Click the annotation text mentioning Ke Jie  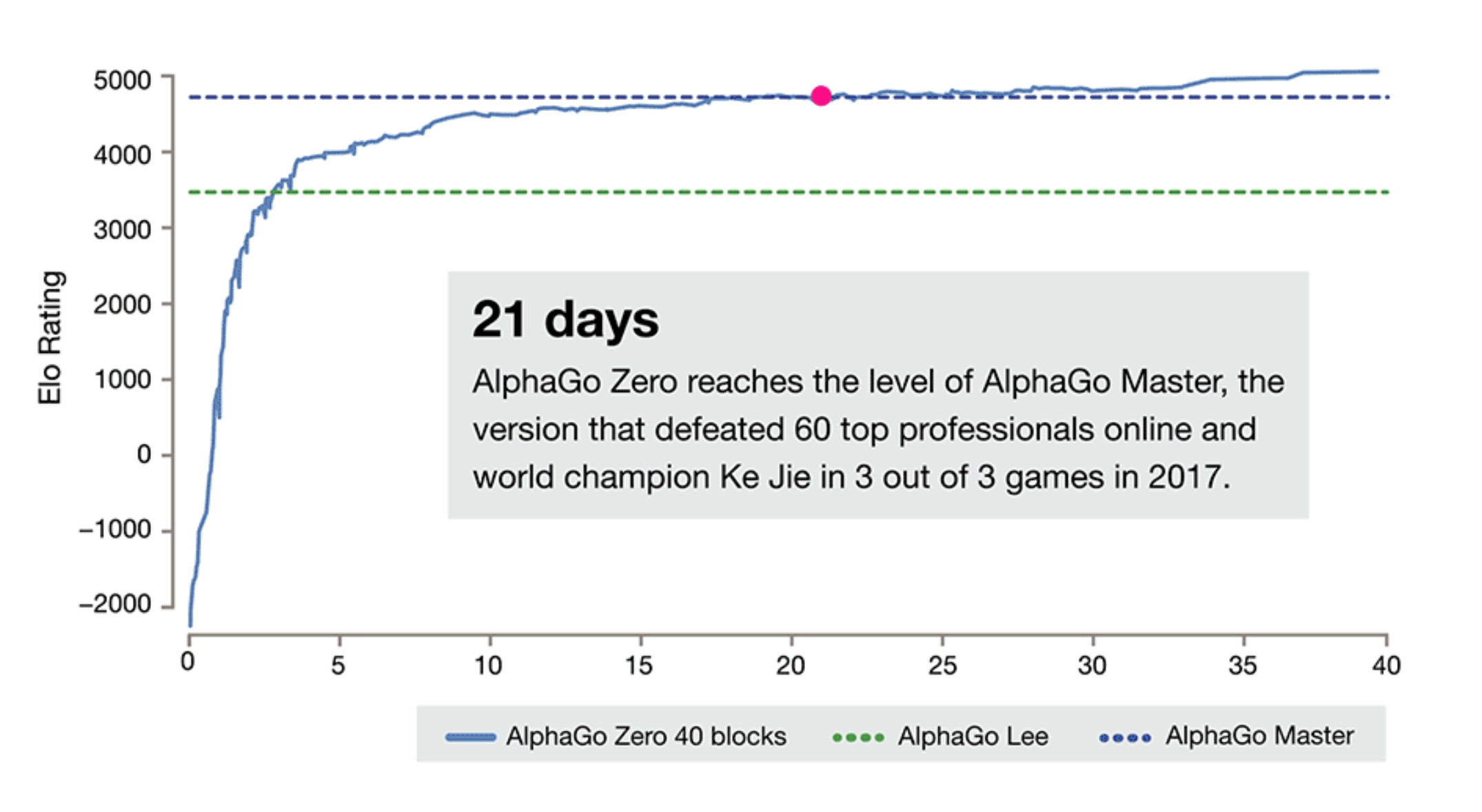tap(851, 477)
